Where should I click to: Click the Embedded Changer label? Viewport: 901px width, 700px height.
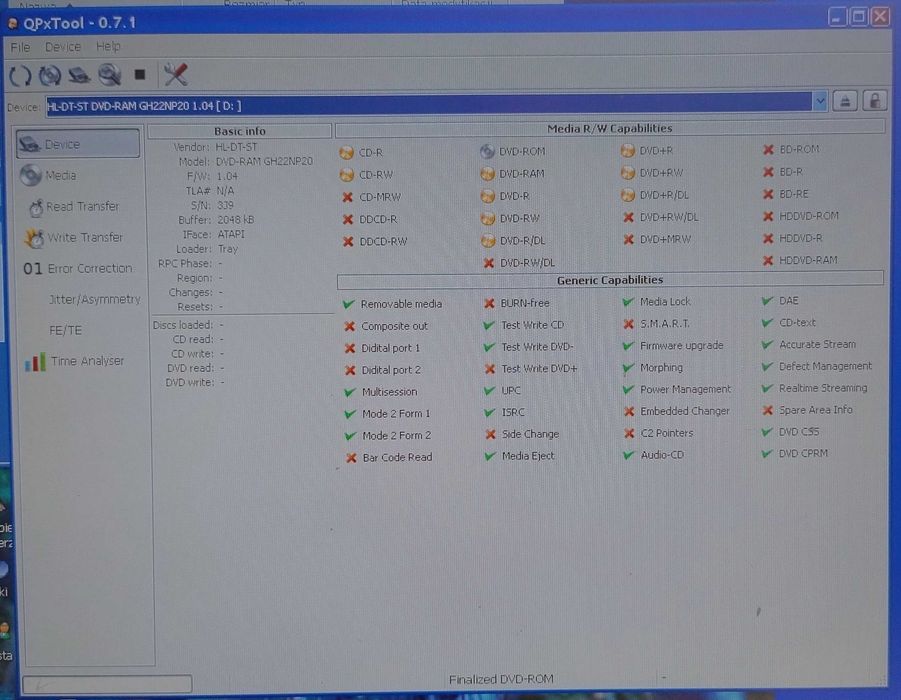coord(685,411)
